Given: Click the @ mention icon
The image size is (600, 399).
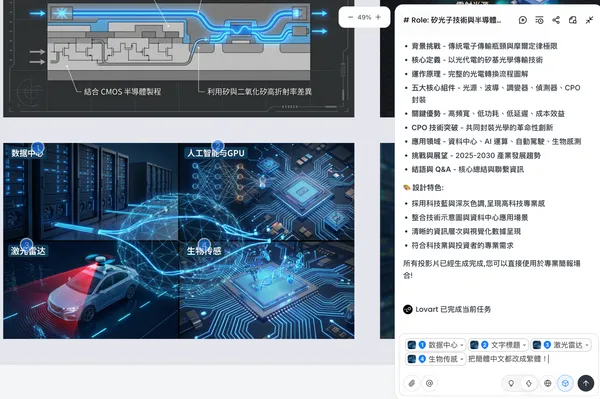Looking at the screenshot, I should point(429,383).
